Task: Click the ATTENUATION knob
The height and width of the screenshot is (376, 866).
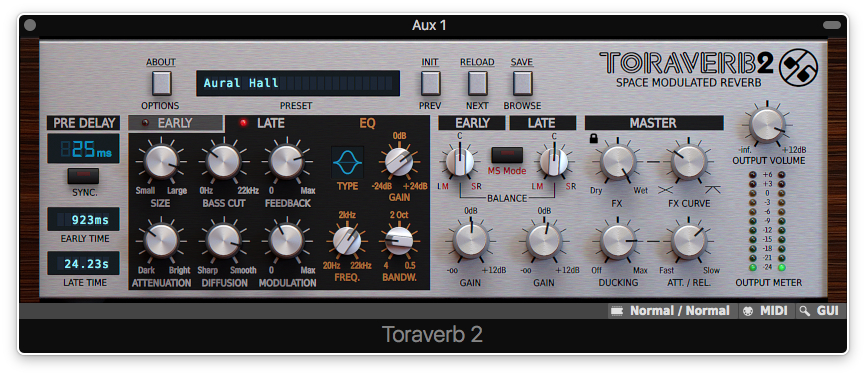Action: tap(161, 241)
